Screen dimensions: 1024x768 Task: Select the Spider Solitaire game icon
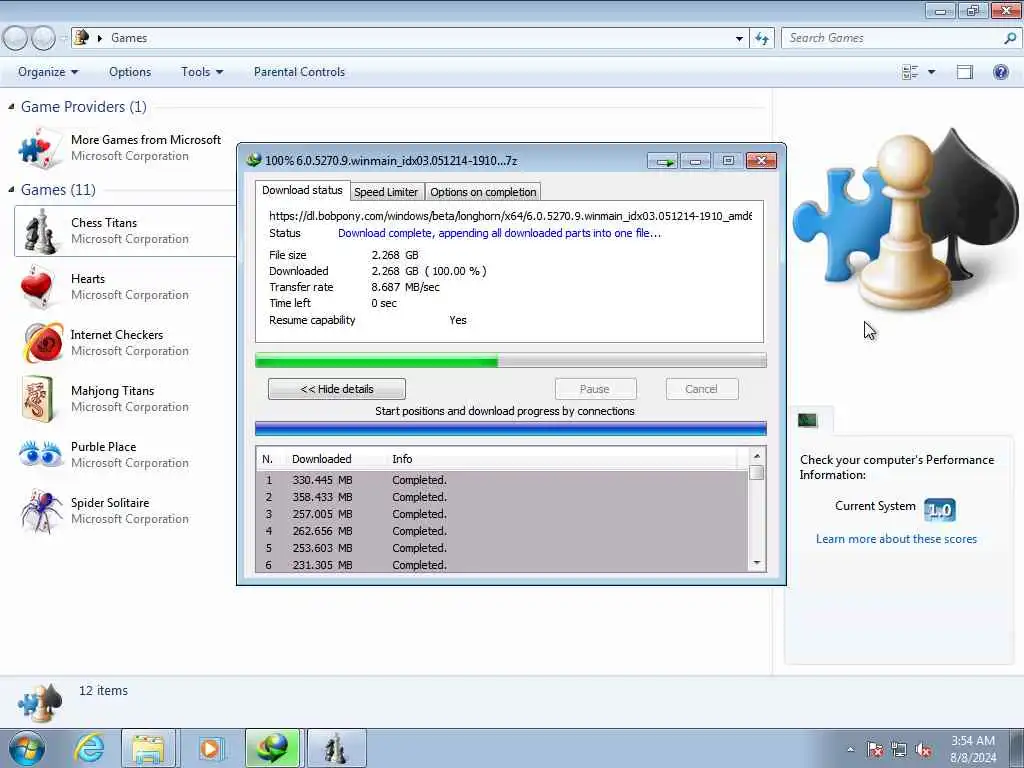pyautogui.click(x=41, y=511)
